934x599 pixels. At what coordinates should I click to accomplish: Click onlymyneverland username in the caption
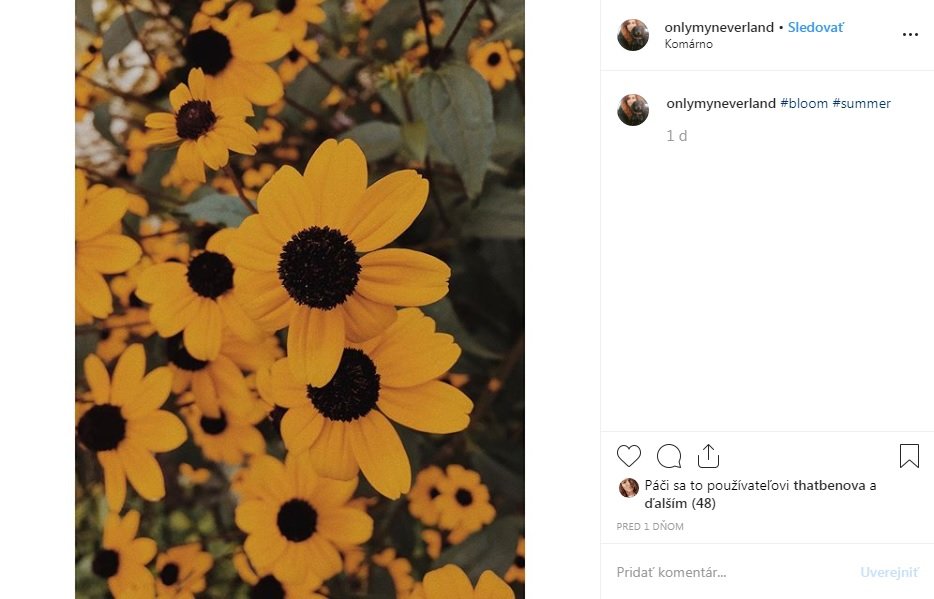click(x=721, y=103)
